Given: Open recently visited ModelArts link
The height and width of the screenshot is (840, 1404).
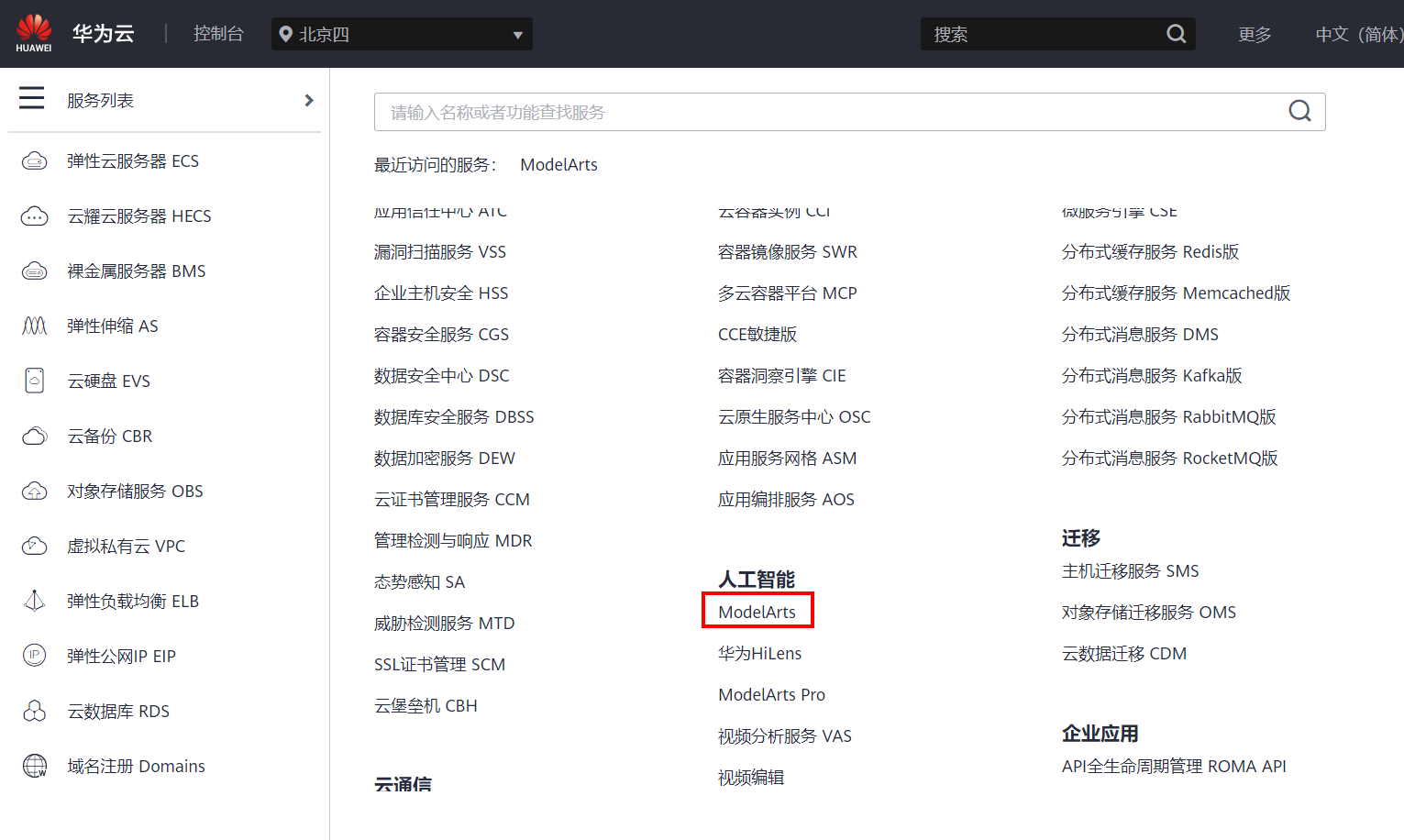Looking at the screenshot, I should (x=558, y=165).
